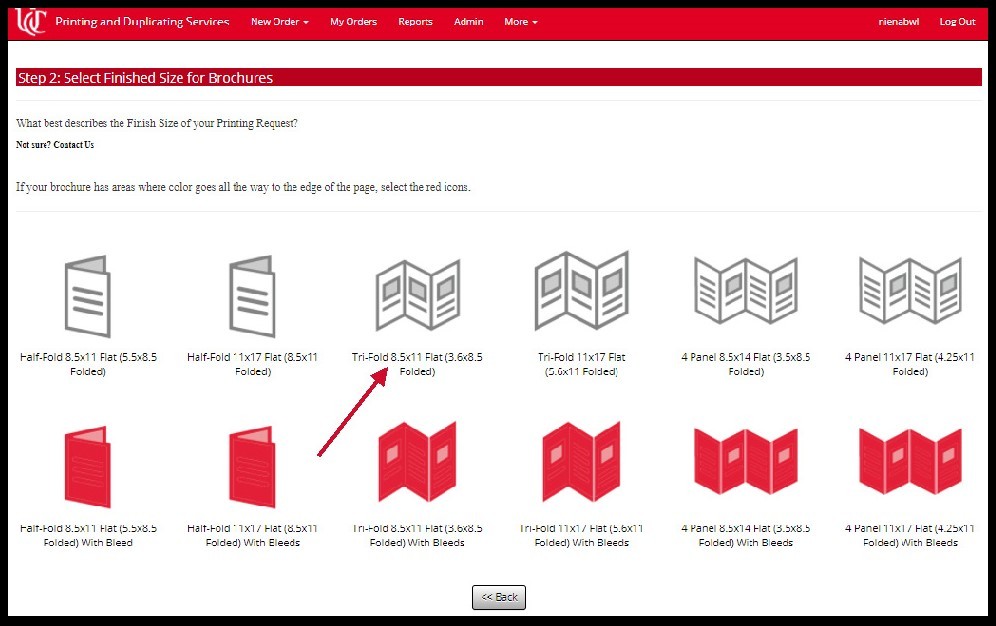Log Out of the account
The height and width of the screenshot is (626, 996).
[957, 20]
